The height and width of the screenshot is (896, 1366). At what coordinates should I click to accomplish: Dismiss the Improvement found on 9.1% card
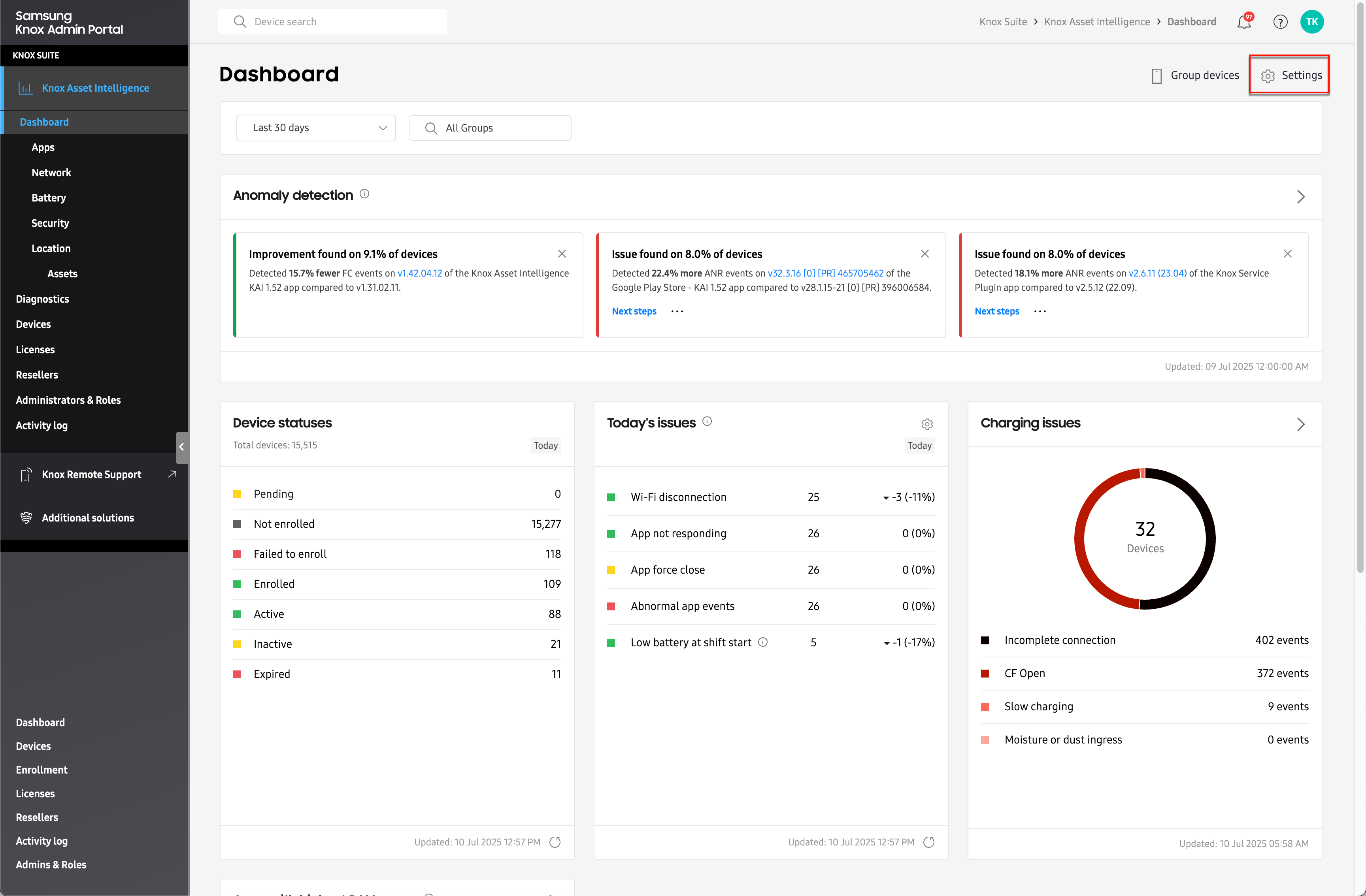pos(562,254)
